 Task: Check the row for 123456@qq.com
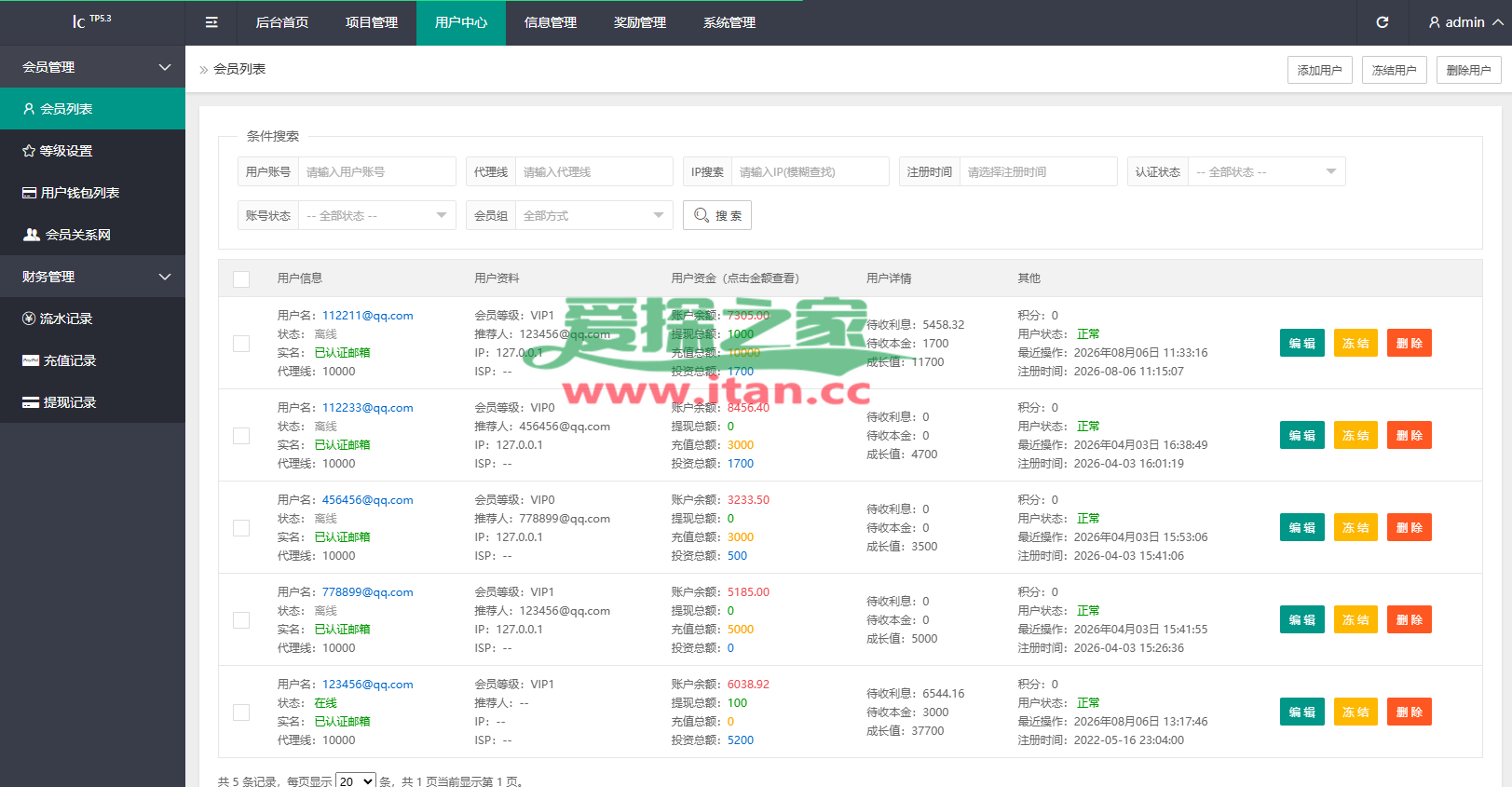241,712
